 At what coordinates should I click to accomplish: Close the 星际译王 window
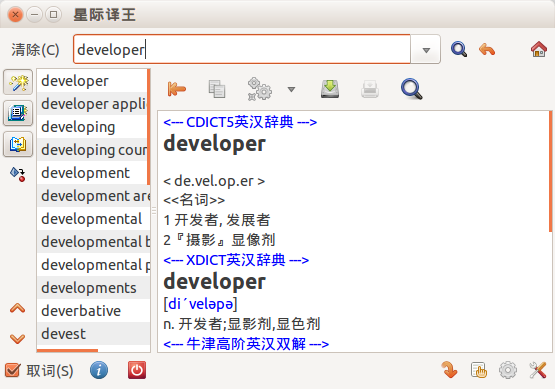click(x=16, y=15)
